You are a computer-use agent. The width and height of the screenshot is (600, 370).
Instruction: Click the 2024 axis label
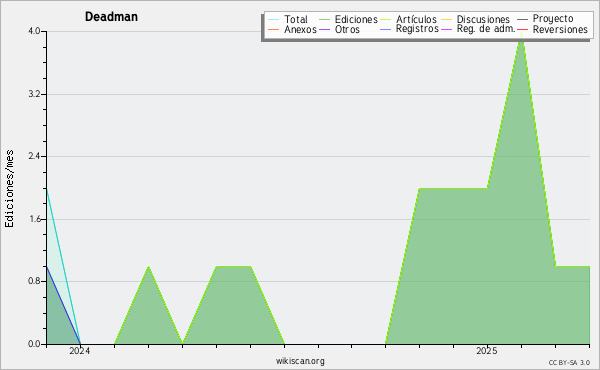(80, 351)
